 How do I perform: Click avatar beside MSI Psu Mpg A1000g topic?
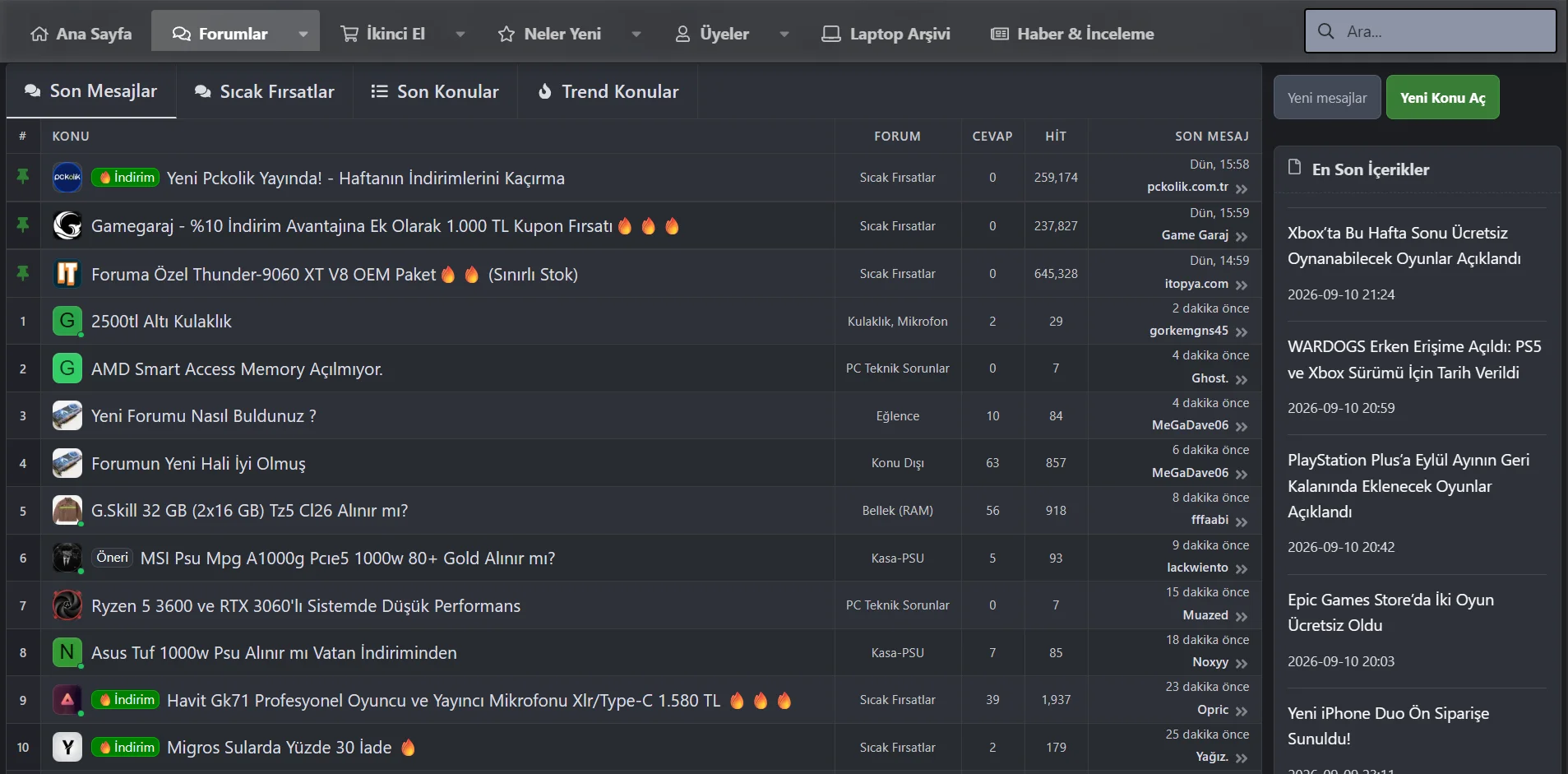tap(67, 558)
